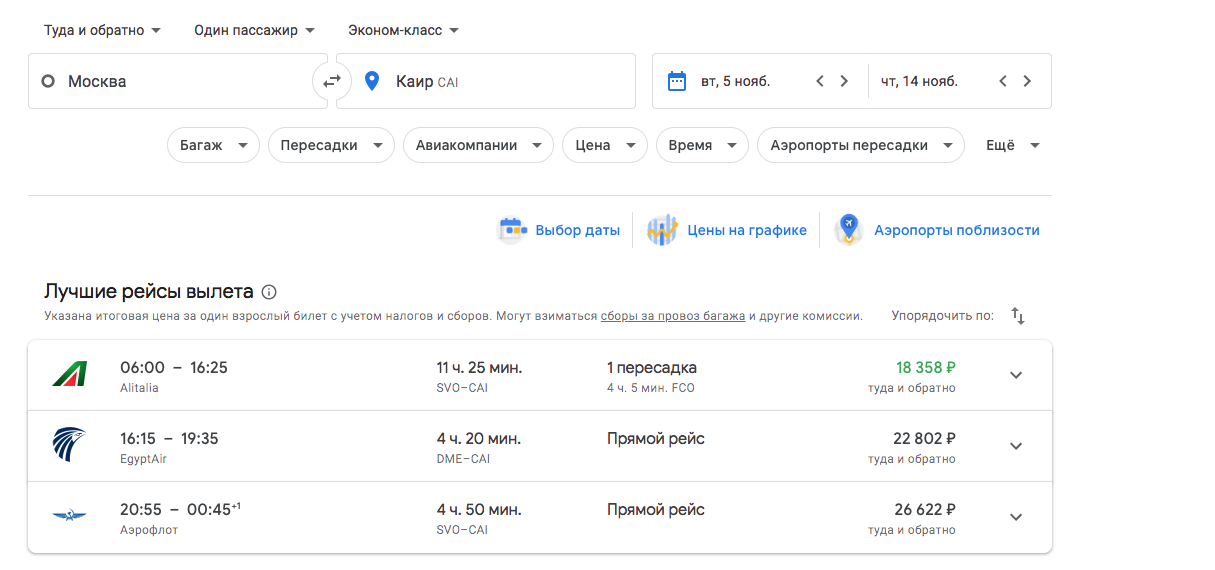Click the sort order arrows icon
This screenshot has width=1215, height=570.
(x=1018, y=316)
